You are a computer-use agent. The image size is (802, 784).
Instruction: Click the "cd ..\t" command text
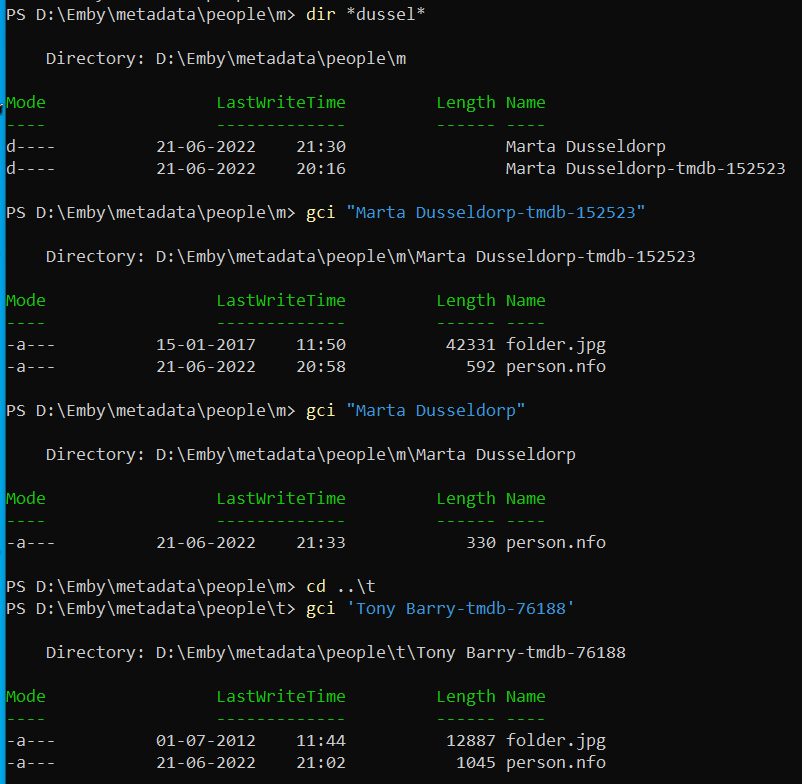341,586
